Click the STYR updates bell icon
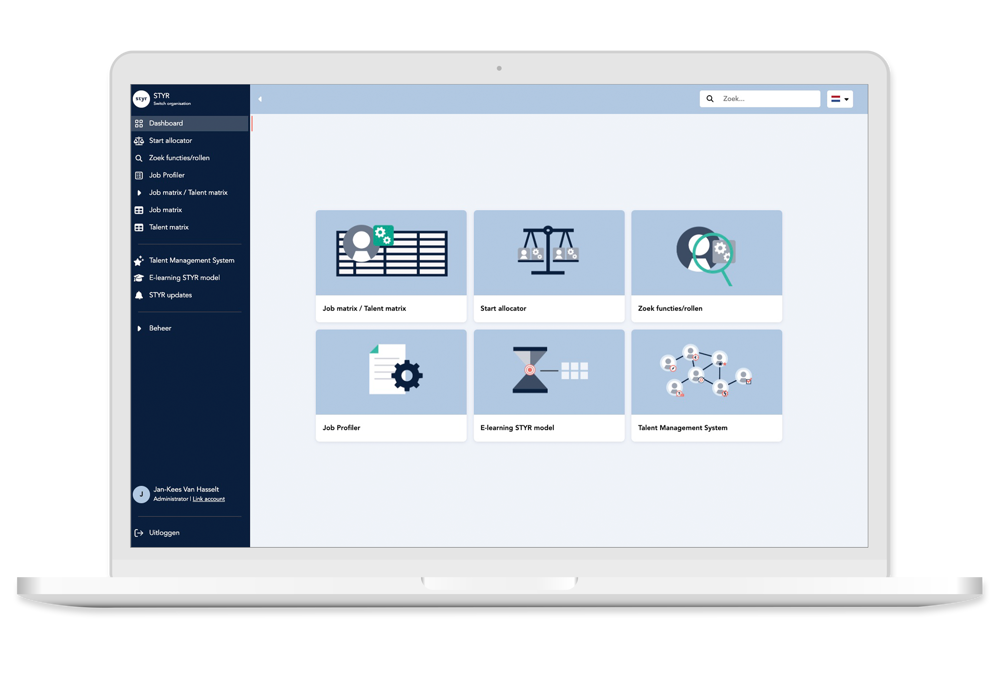1000x675 pixels. (x=139, y=295)
